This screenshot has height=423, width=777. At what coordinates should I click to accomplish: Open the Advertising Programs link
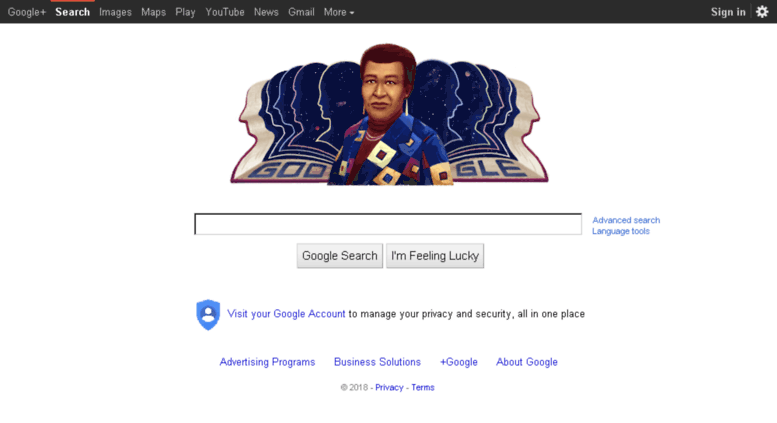point(268,362)
